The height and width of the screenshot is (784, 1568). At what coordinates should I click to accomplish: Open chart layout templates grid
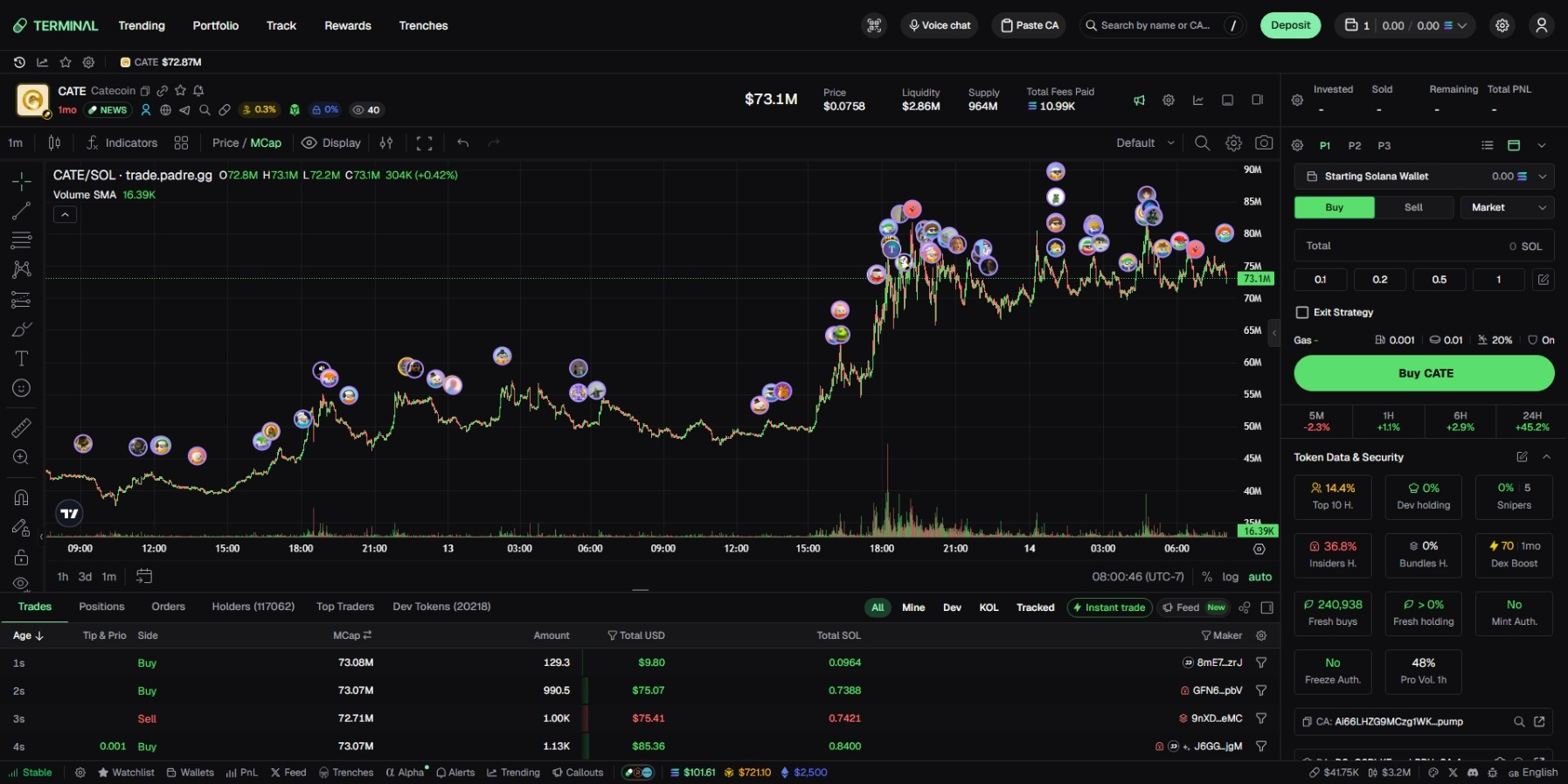(181, 142)
